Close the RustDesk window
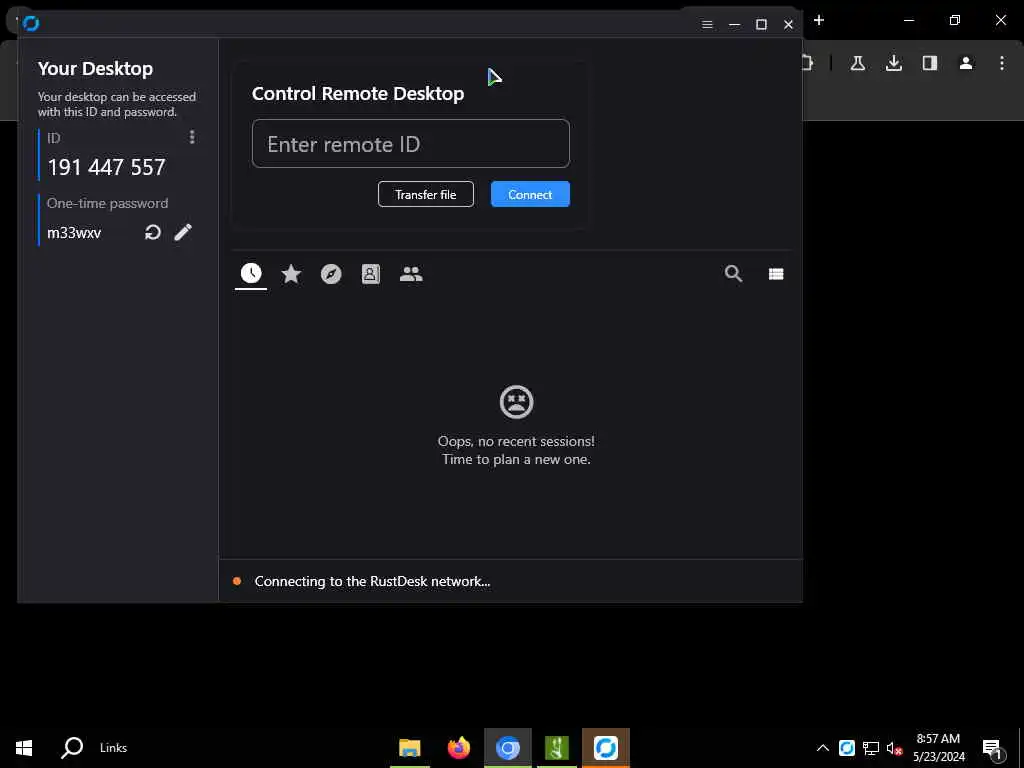Image resolution: width=1024 pixels, height=768 pixels. pyautogui.click(x=788, y=24)
